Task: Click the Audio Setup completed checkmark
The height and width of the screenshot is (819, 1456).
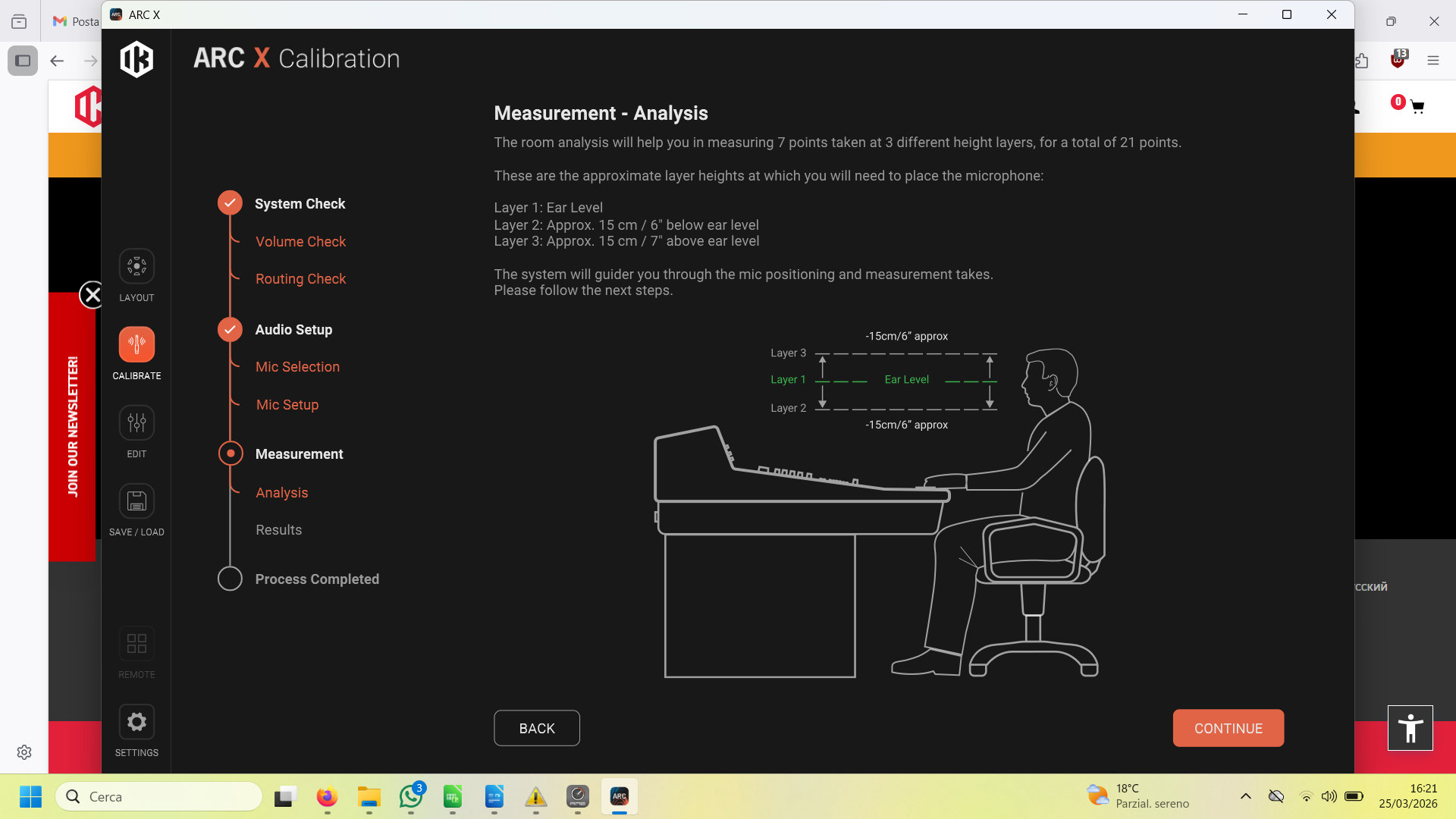Action: coord(230,329)
